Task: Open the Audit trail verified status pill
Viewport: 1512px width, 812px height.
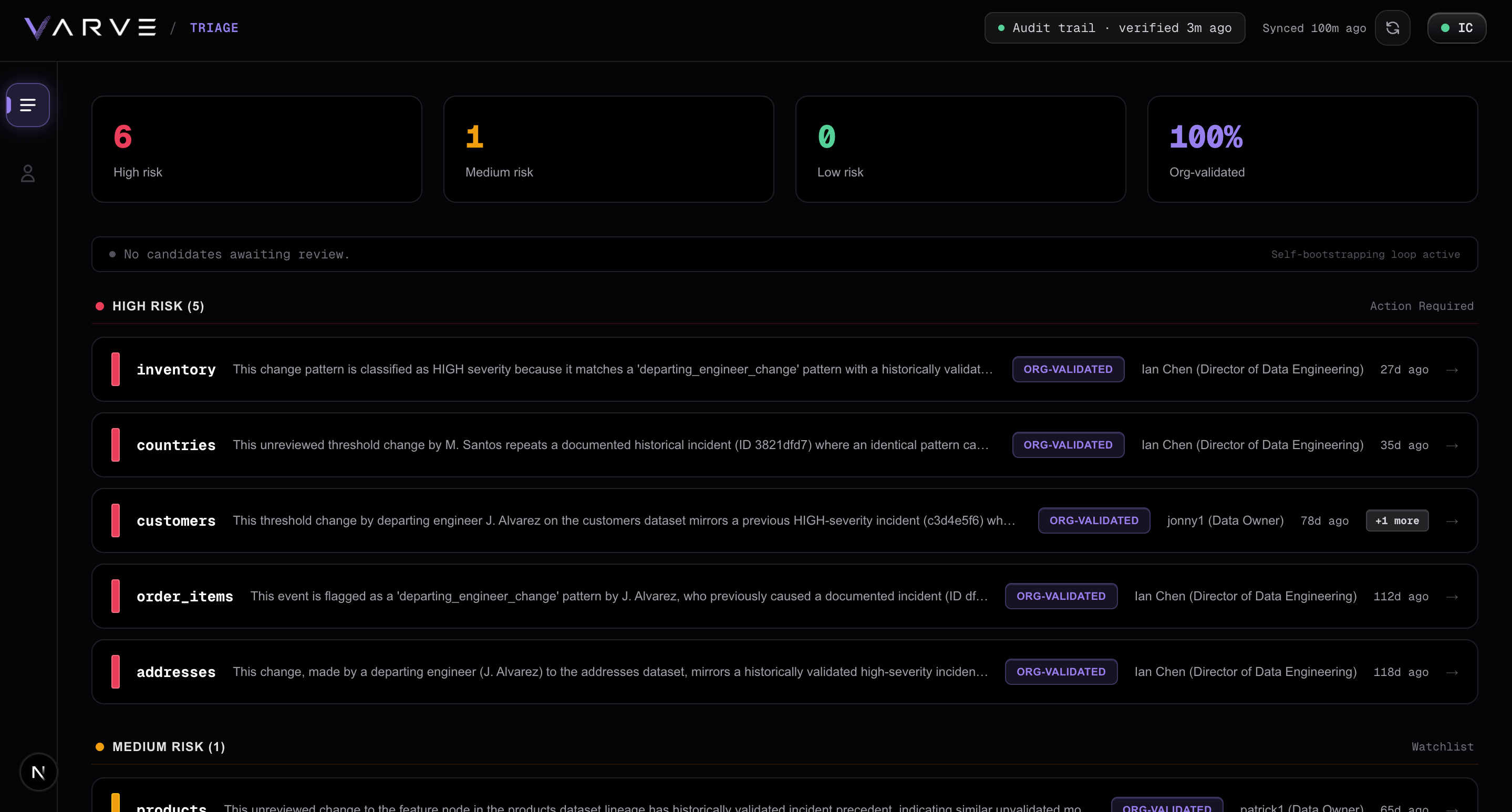Action: click(1115, 28)
